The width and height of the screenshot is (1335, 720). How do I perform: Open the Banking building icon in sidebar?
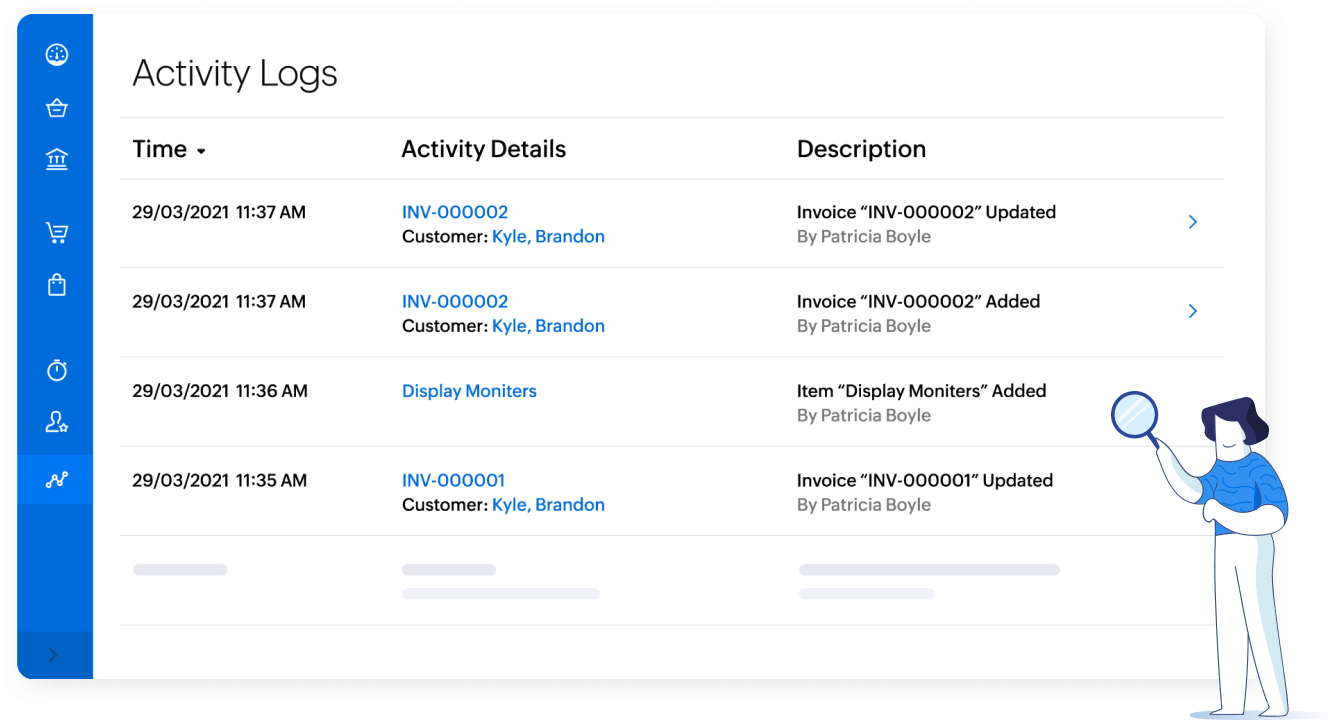coord(57,159)
